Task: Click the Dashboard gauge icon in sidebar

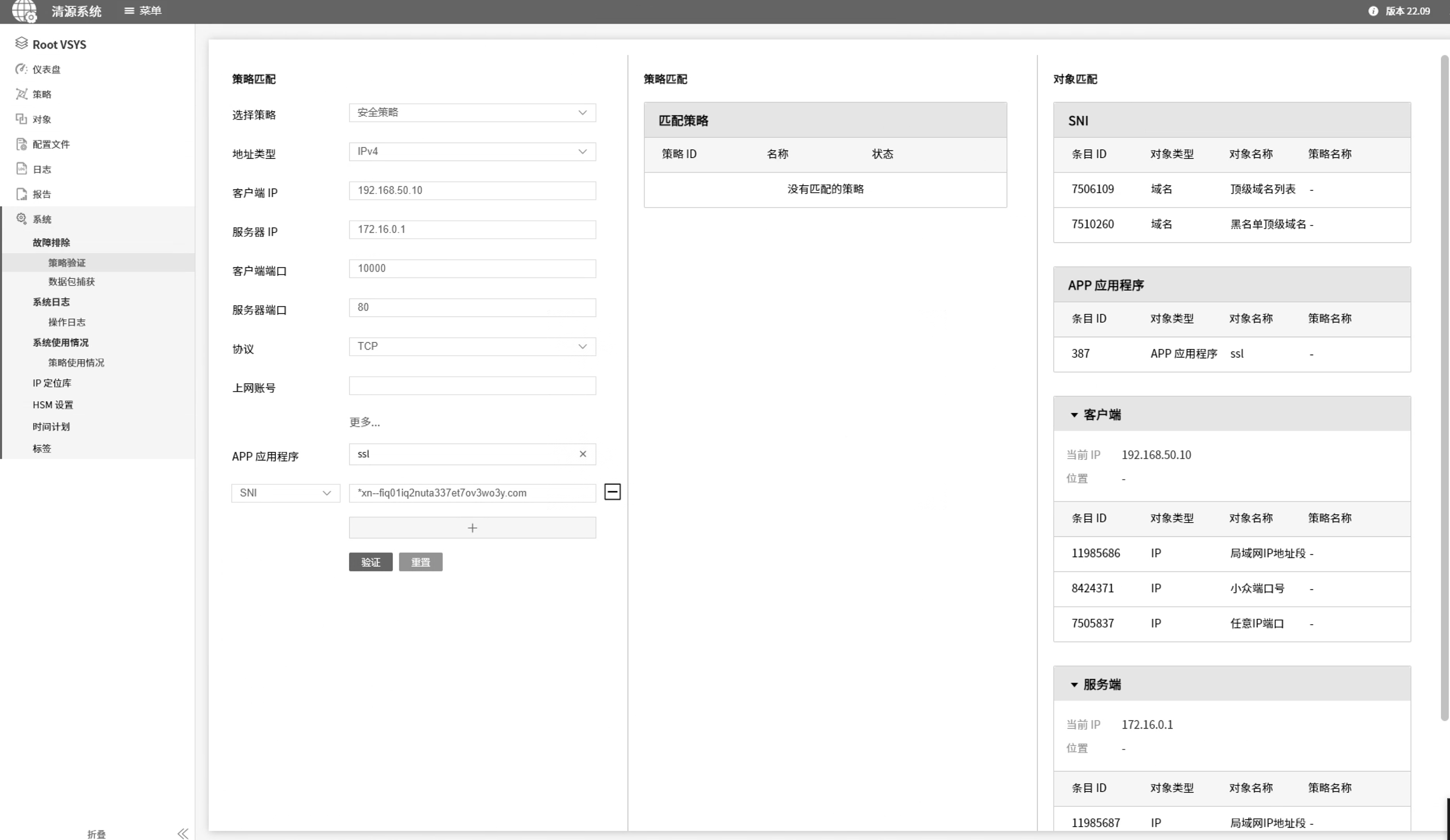Action: [x=21, y=69]
